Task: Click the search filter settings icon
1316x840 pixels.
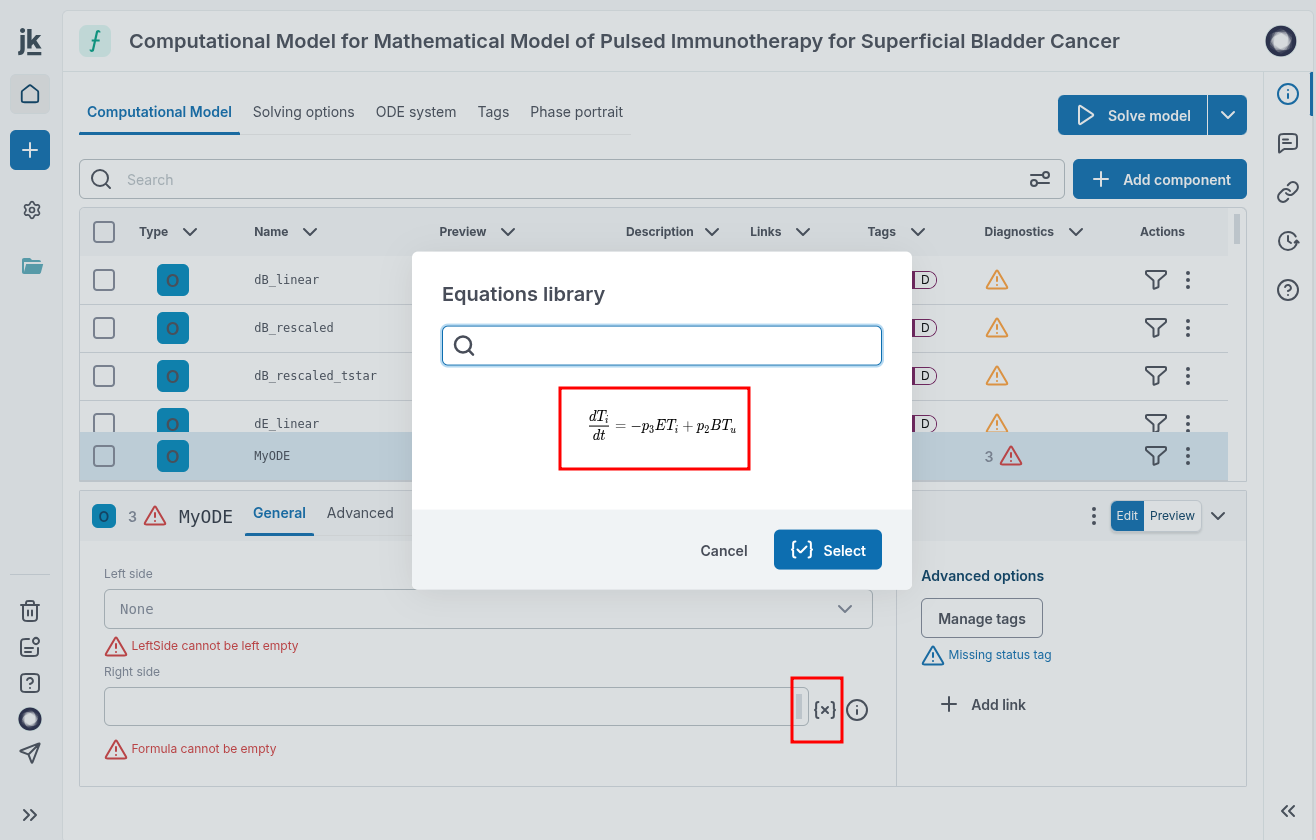Action: click(1040, 180)
